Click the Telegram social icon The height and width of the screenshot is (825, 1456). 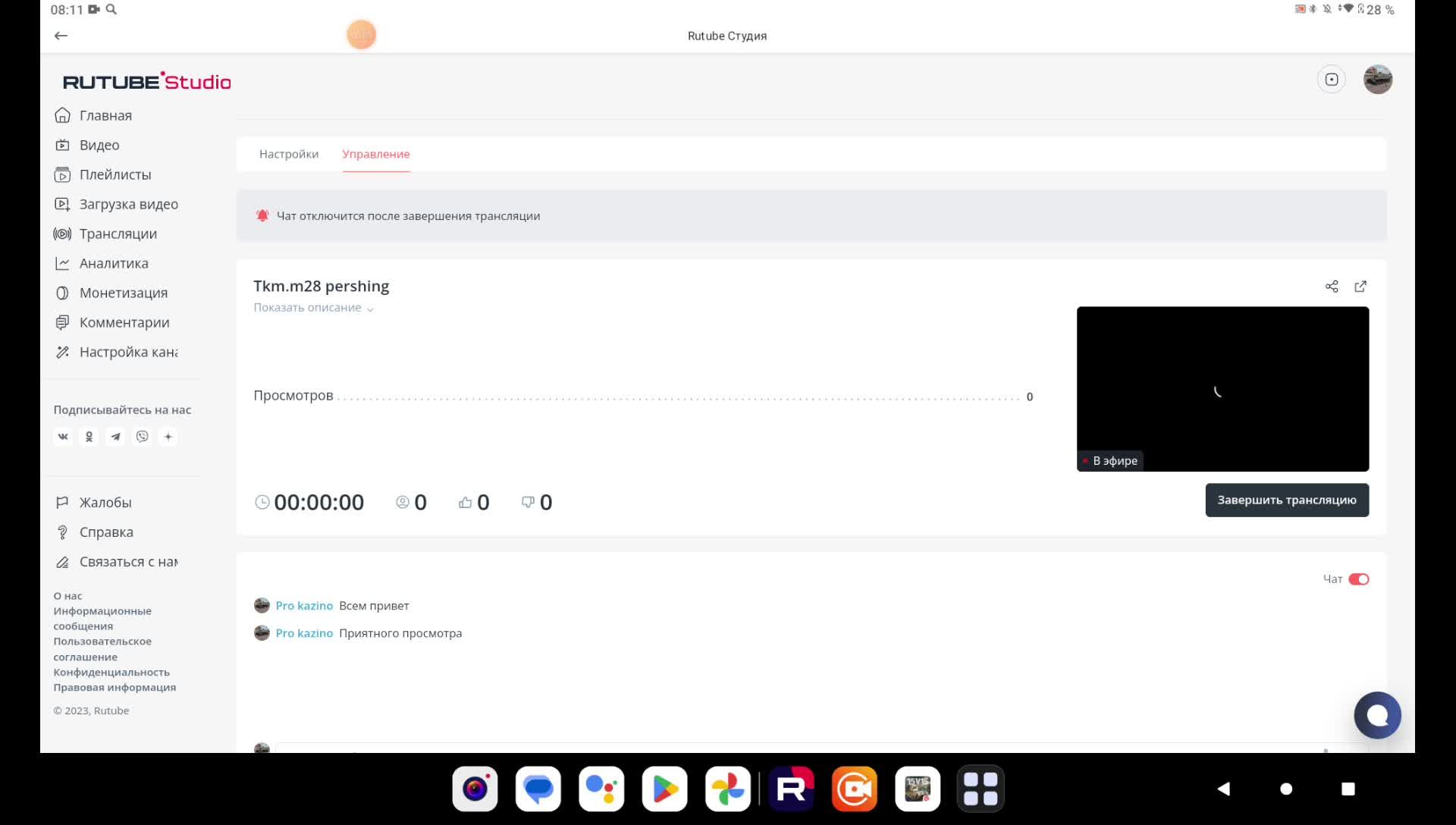click(x=115, y=437)
